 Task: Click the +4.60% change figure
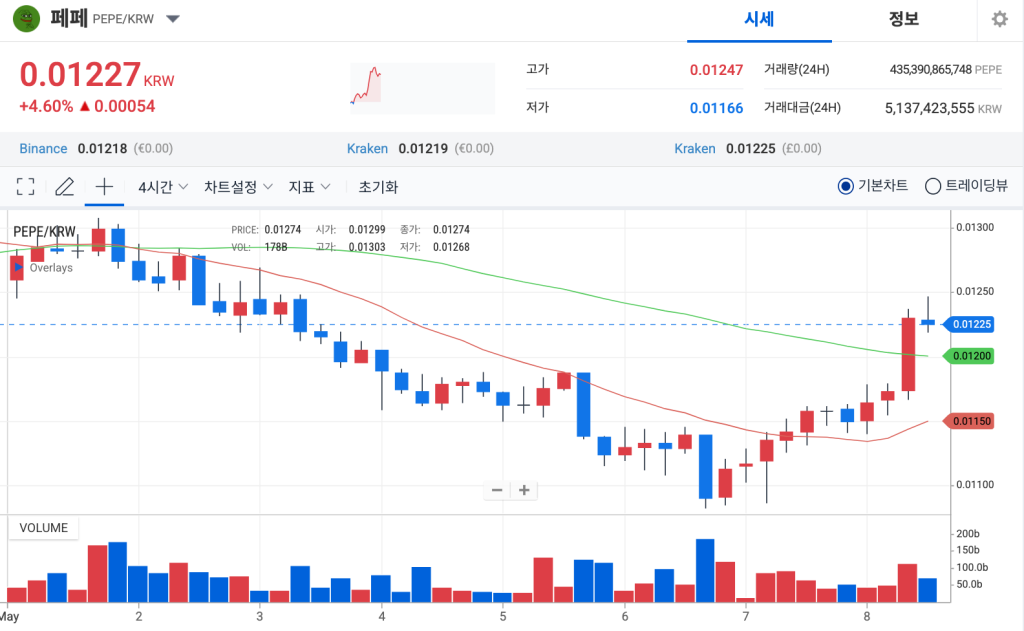(46, 106)
